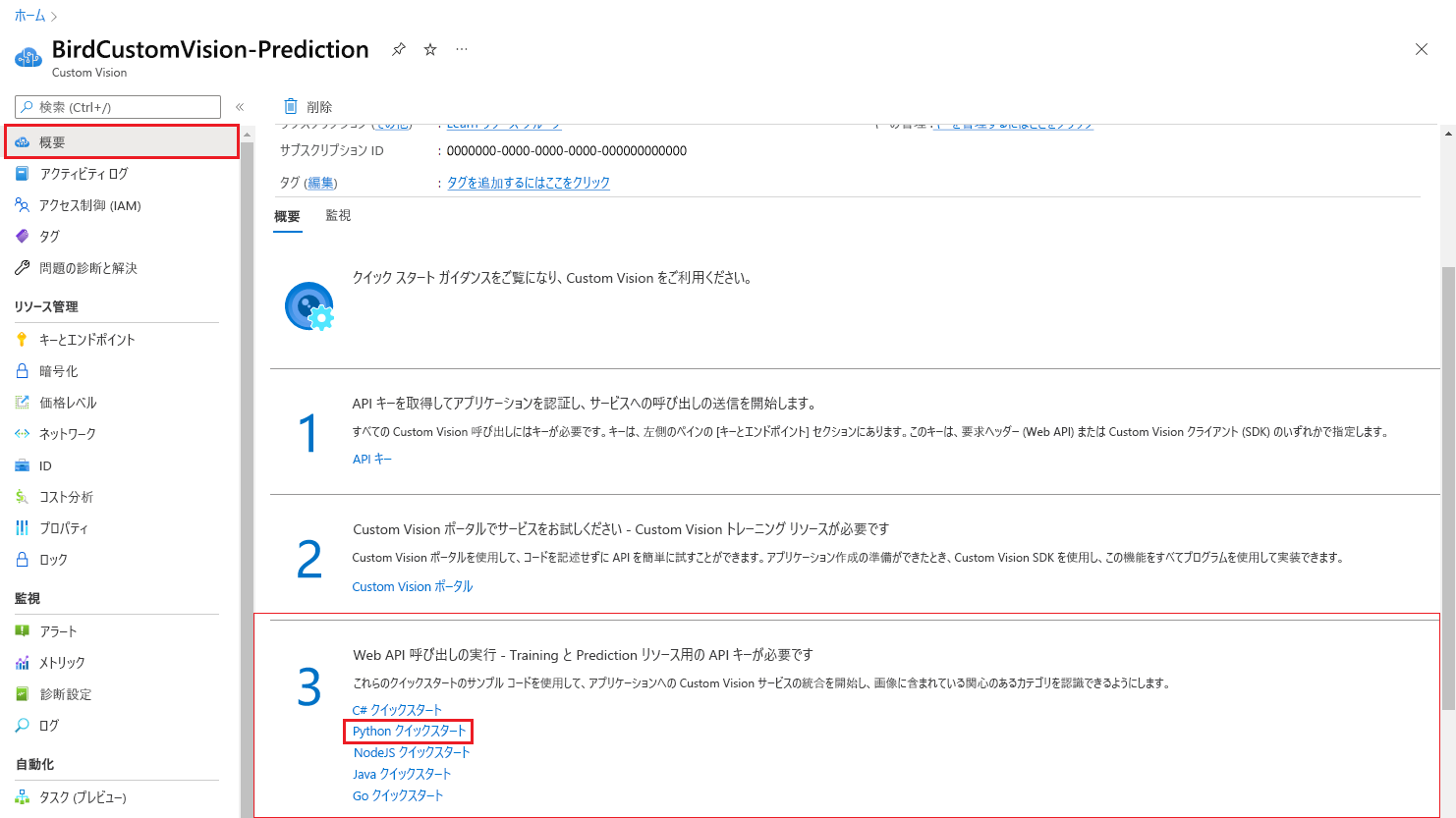Click the アクセス制御 (IAM) icon
1456x818 pixels.
point(22,205)
